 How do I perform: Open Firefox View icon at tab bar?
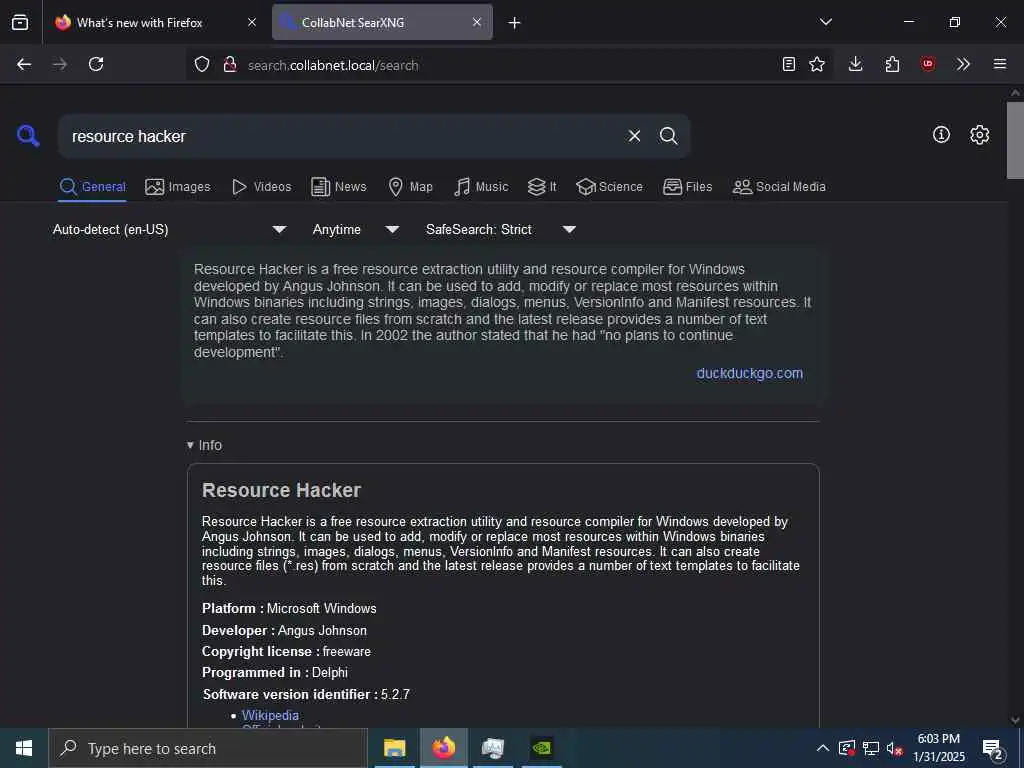[20, 22]
